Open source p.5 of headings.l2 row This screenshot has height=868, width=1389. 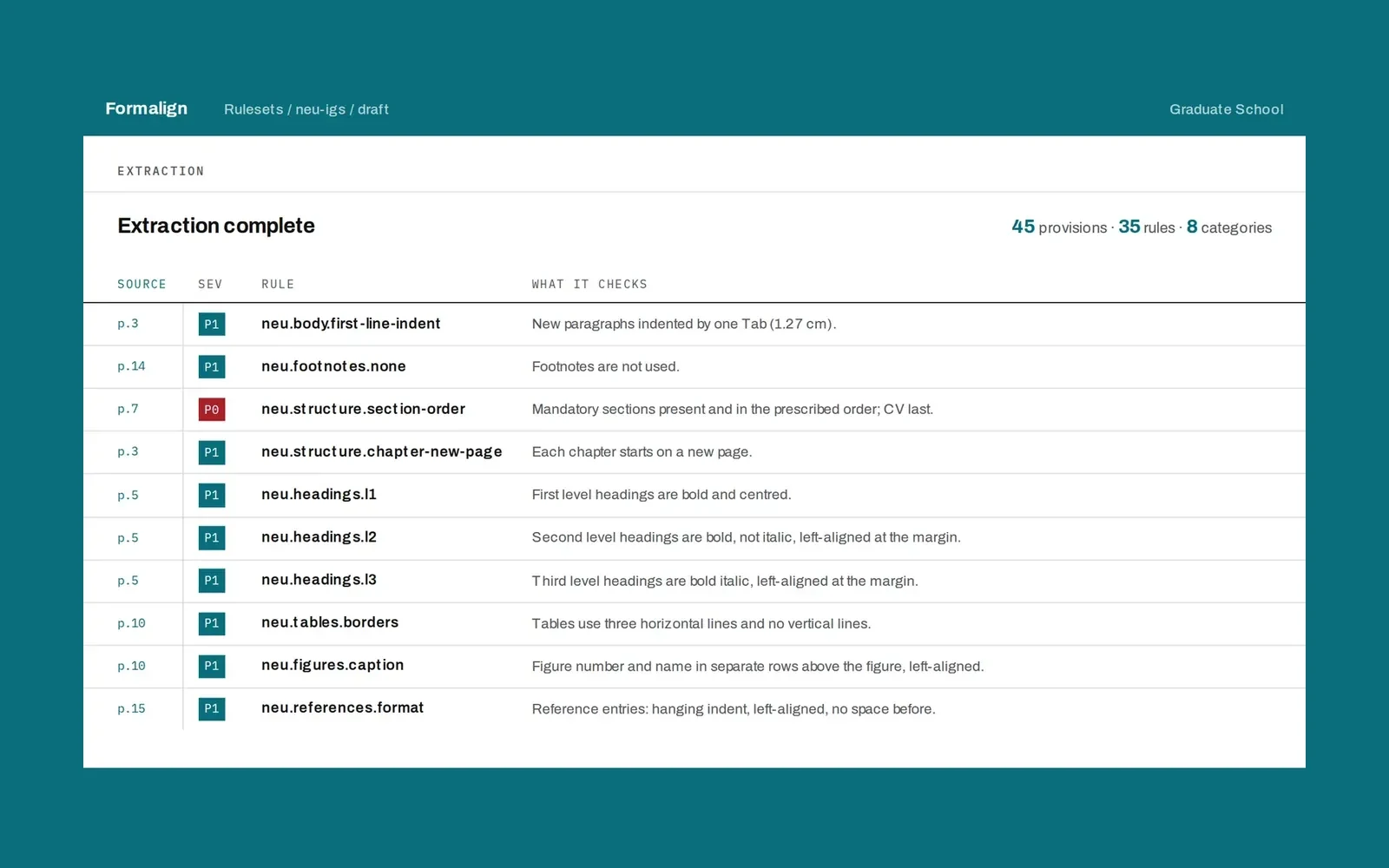(x=128, y=538)
